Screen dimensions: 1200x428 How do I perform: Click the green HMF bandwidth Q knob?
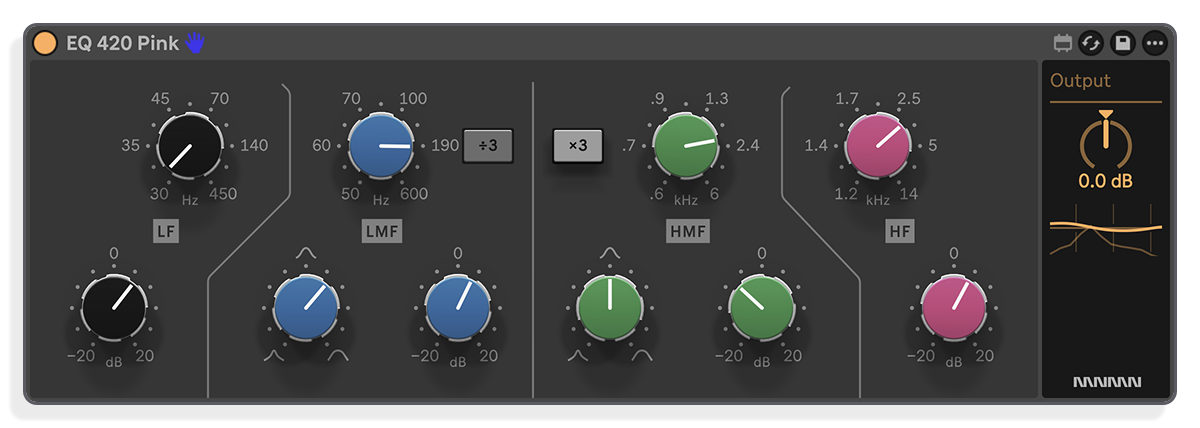click(610, 306)
